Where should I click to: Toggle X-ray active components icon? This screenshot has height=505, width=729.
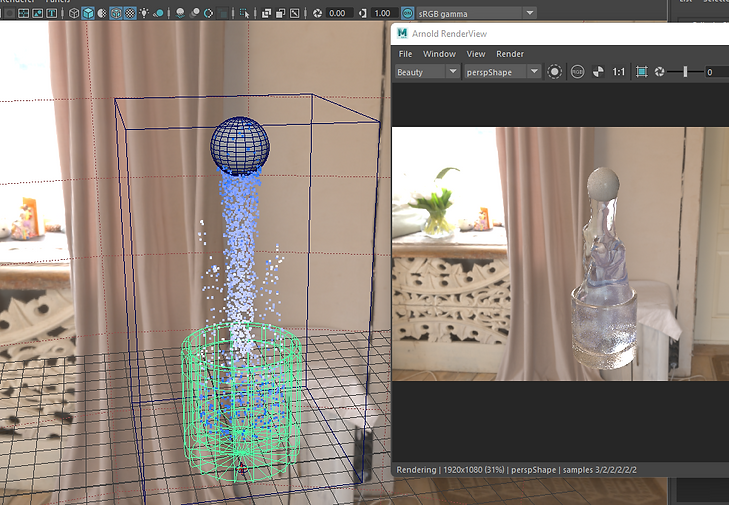(x=280, y=13)
